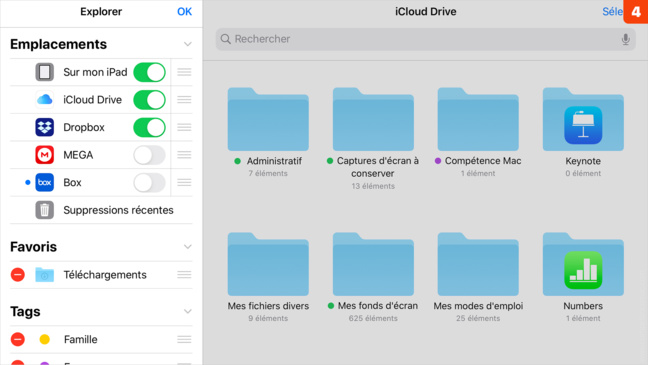Click the reorder handle for Famille tag
The width and height of the screenshot is (648, 365).
(x=184, y=339)
